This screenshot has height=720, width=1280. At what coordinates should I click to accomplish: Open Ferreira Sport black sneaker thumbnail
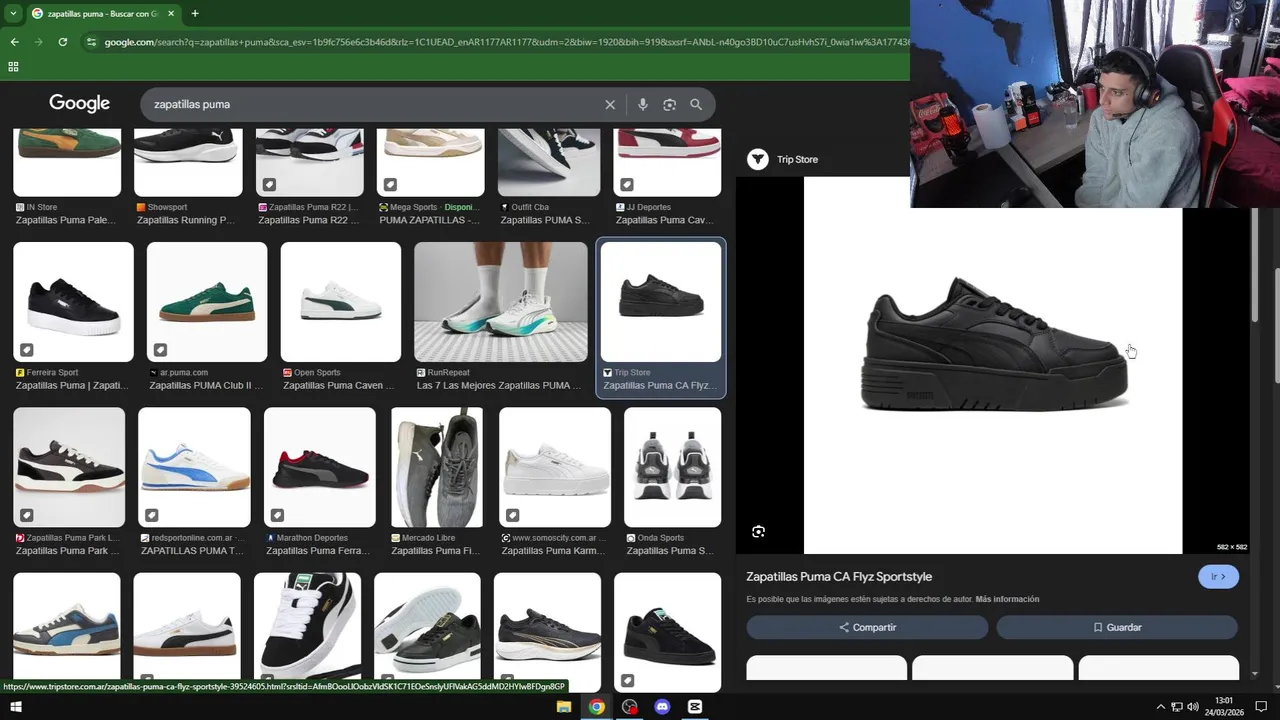click(73, 302)
